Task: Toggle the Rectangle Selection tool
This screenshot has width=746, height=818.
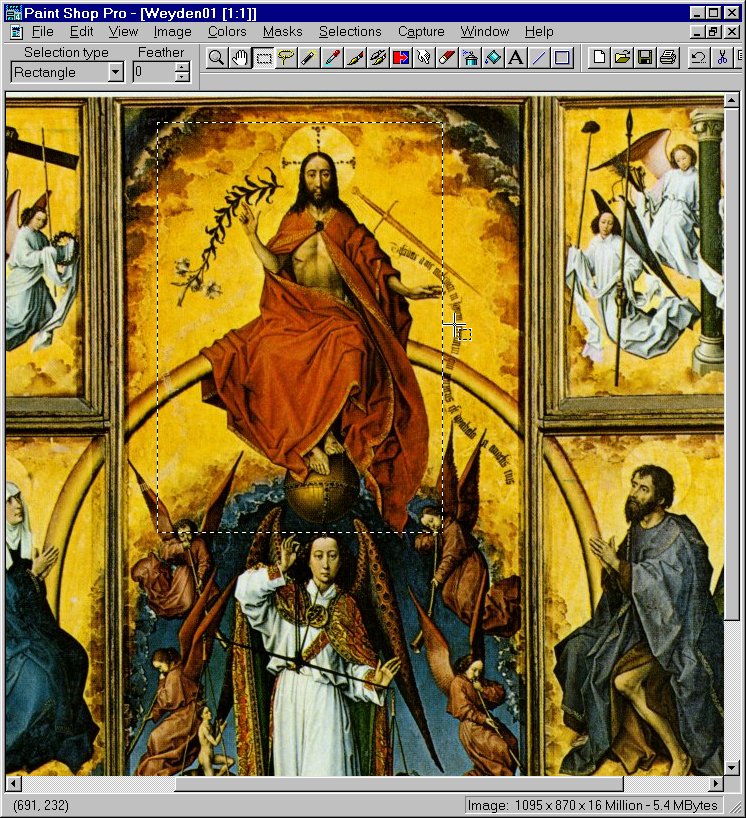Action: 263,58
